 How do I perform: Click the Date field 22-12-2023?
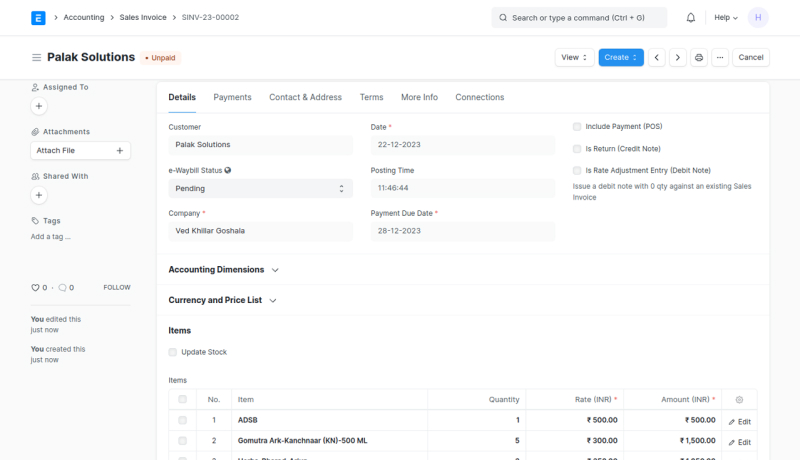tap(462, 145)
